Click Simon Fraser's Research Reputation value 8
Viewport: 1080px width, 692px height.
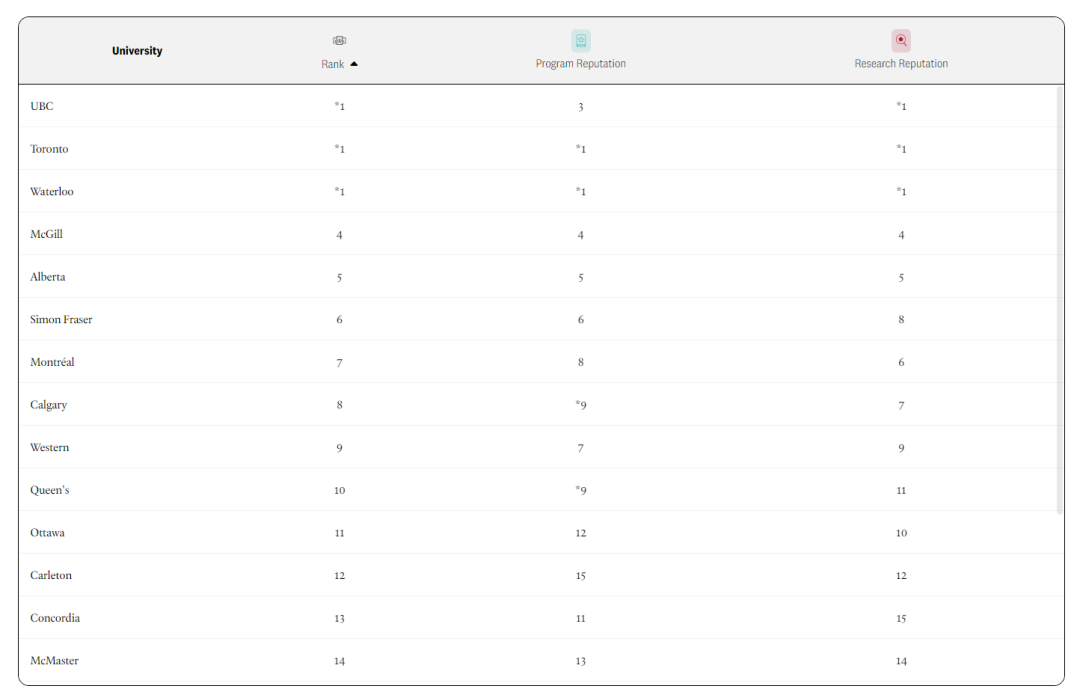pos(901,319)
